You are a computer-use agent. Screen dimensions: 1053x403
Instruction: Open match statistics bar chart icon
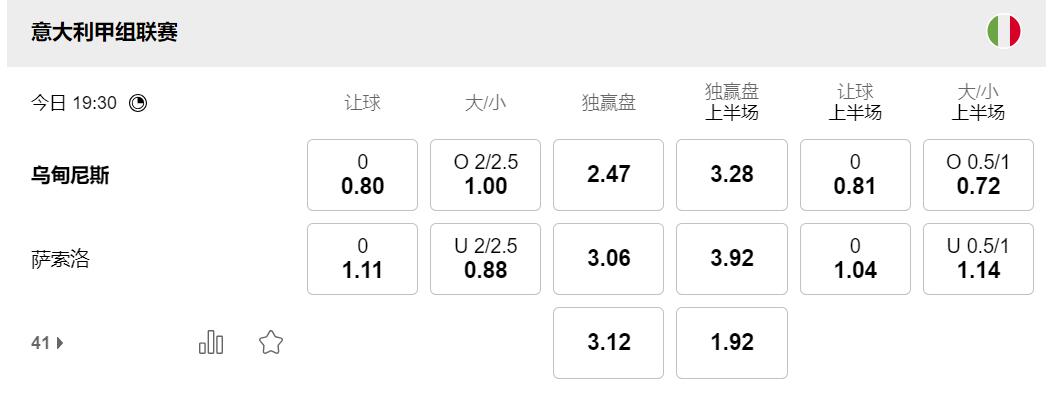point(211,343)
